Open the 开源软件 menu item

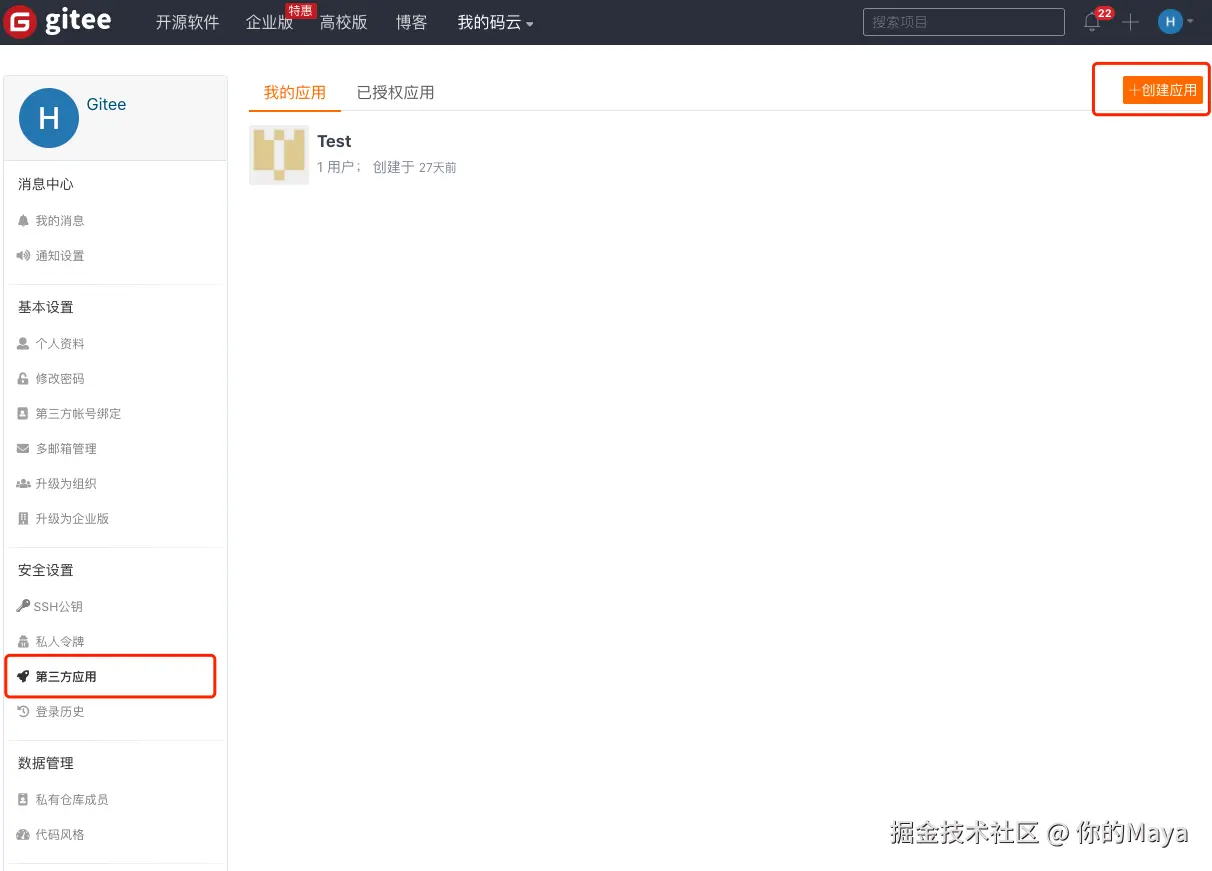point(187,22)
